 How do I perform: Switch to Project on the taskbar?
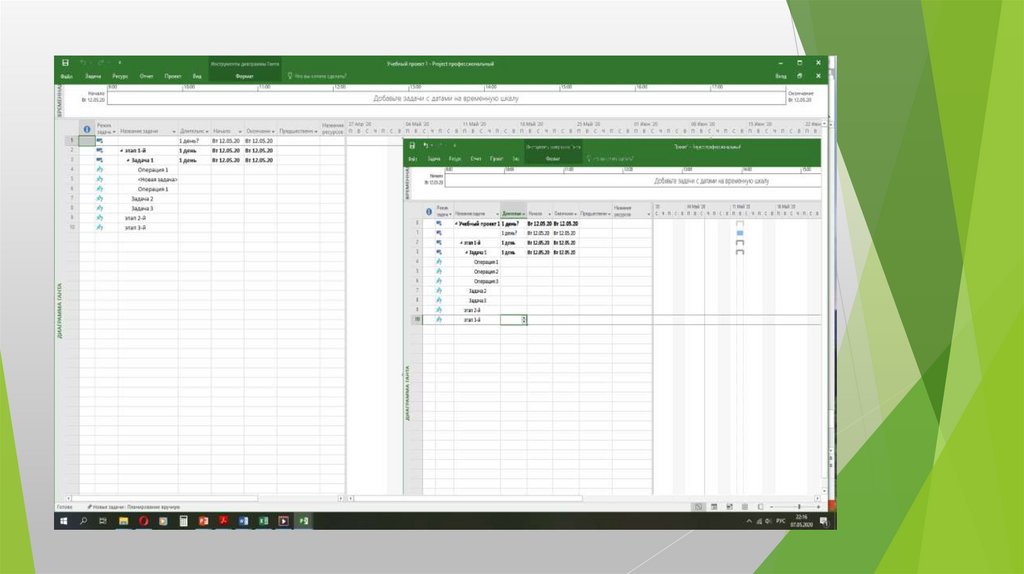(x=304, y=520)
